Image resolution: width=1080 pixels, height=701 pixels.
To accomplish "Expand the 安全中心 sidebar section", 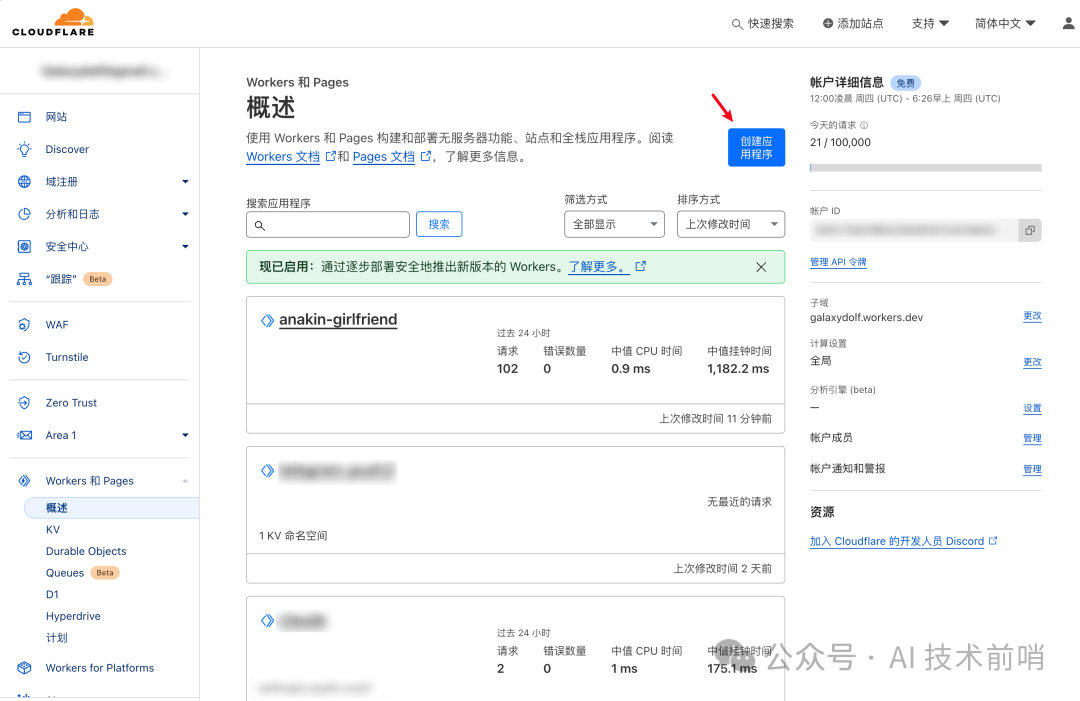I will 185,247.
